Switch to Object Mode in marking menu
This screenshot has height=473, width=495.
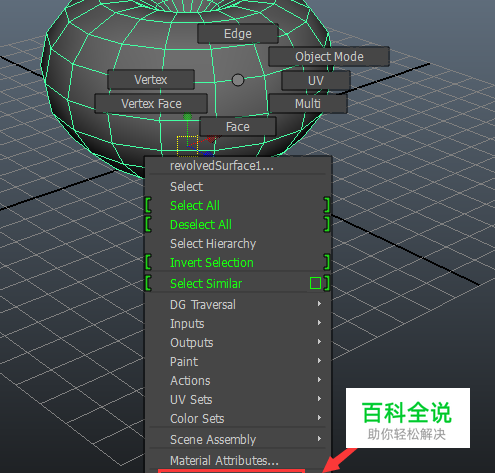(x=329, y=57)
